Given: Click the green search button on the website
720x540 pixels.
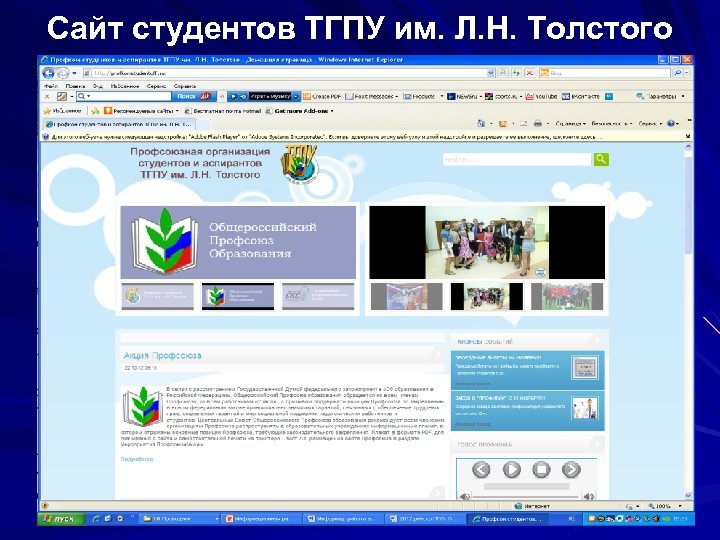Looking at the screenshot, I should tap(601, 159).
